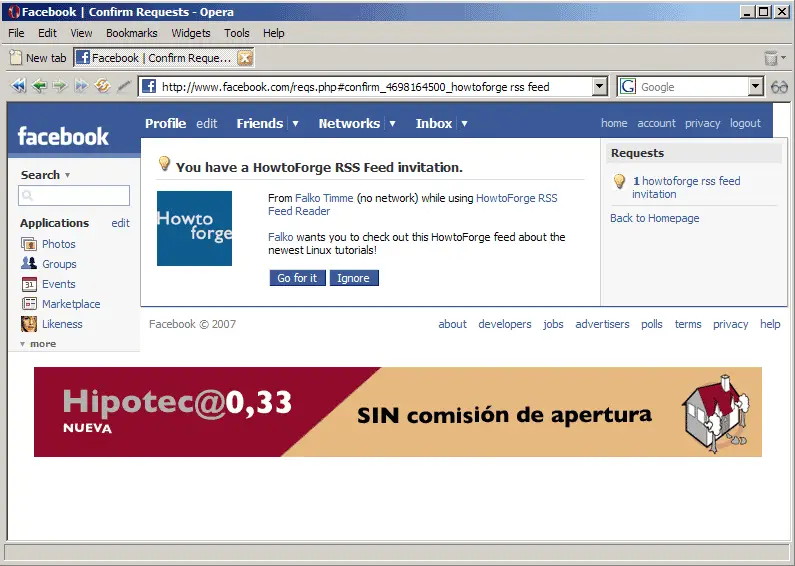Click the Profile link in the header
Image resolution: width=795 pixels, height=566 pixels.
pos(165,123)
